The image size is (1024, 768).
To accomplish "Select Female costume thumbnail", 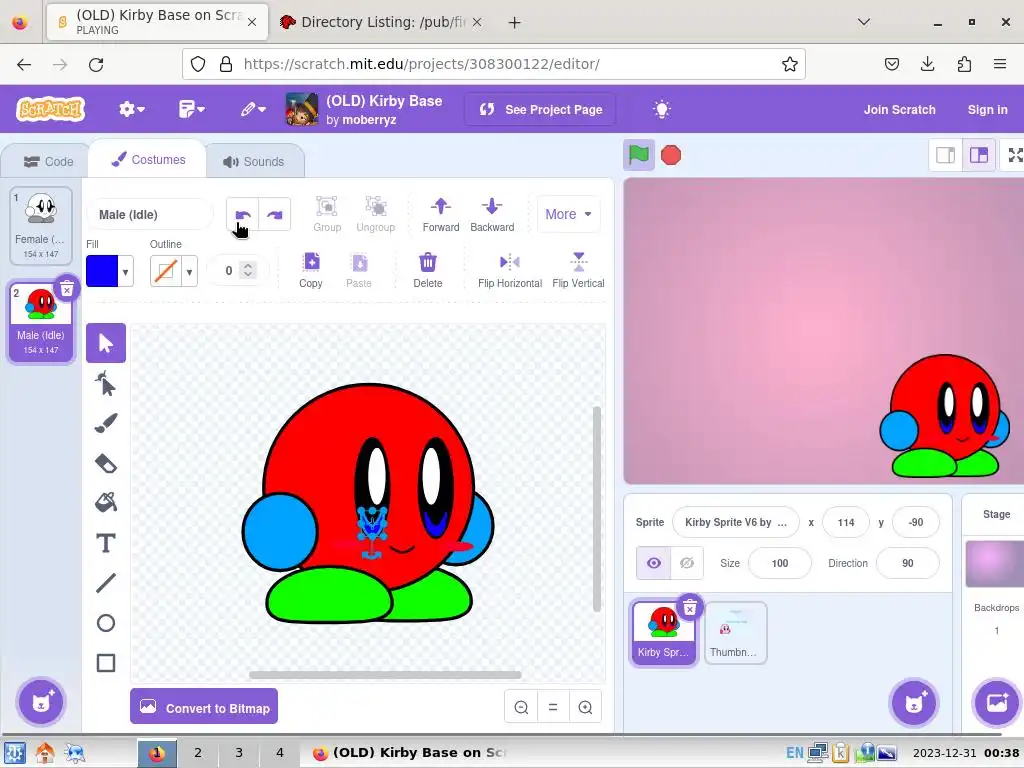I will coord(41,225).
